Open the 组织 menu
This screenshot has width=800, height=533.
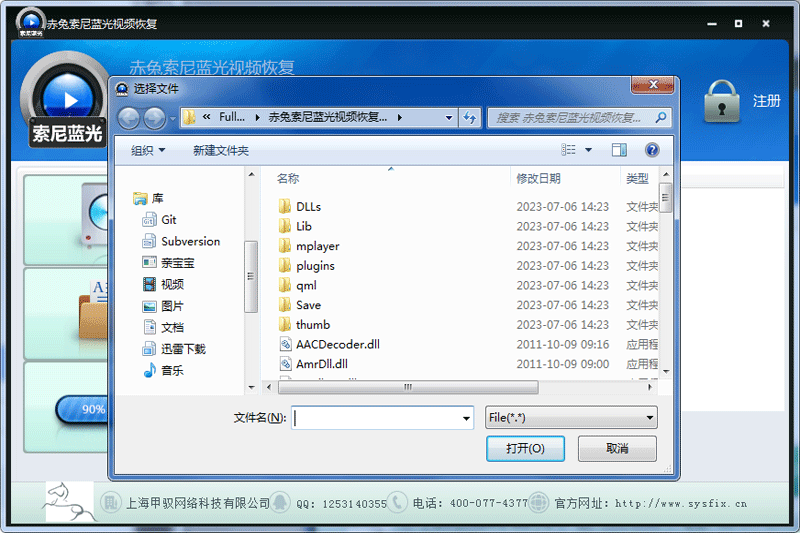(x=147, y=150)
